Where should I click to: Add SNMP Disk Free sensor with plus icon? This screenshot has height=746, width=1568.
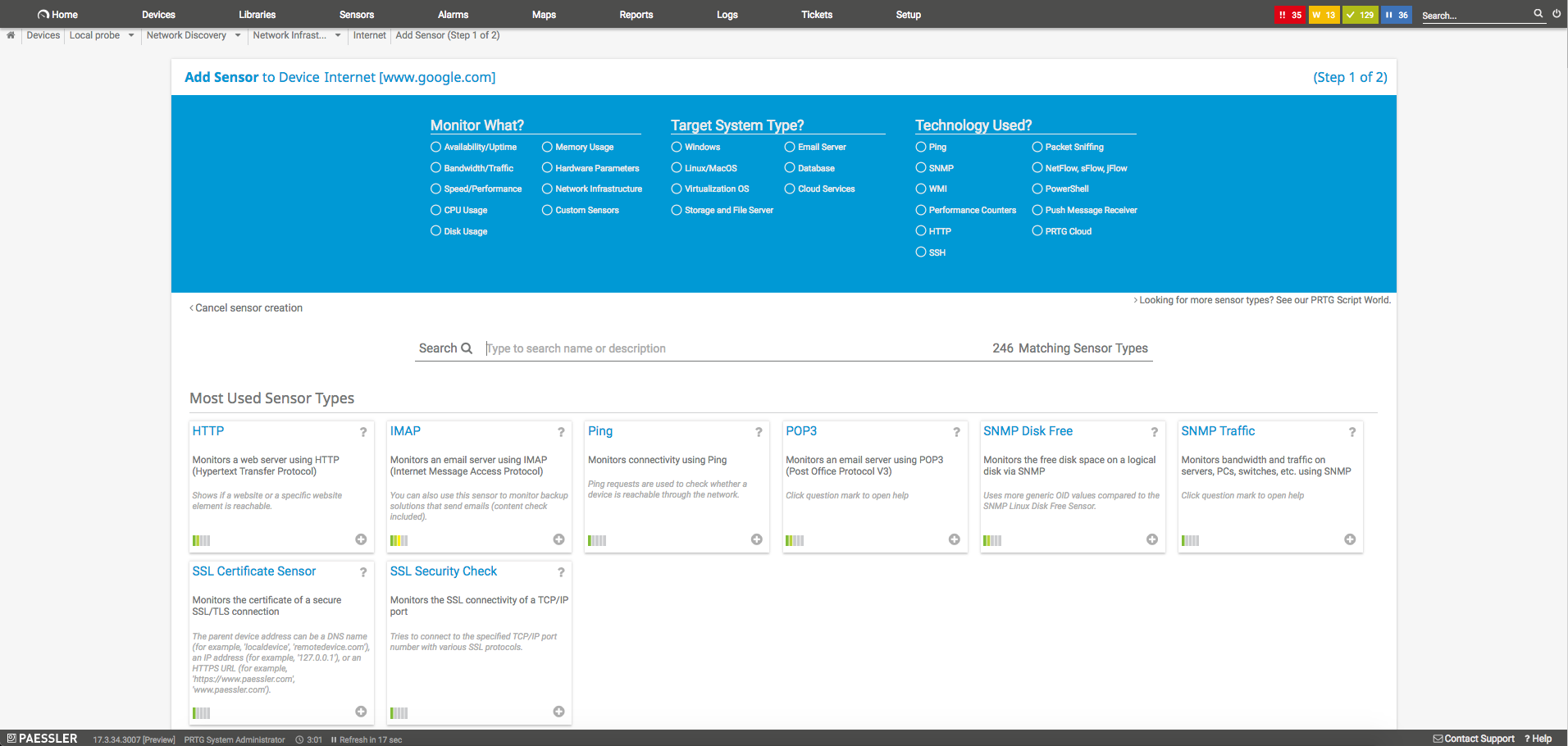1152,539
